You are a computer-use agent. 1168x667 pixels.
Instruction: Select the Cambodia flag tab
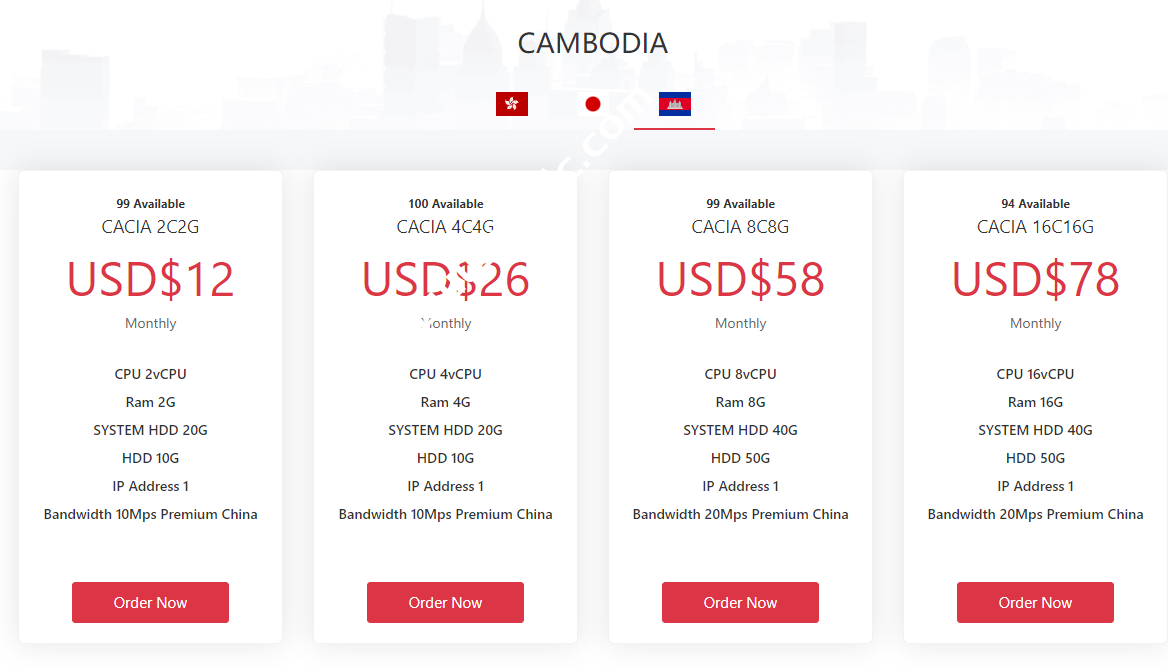click(x=675, y=104)
